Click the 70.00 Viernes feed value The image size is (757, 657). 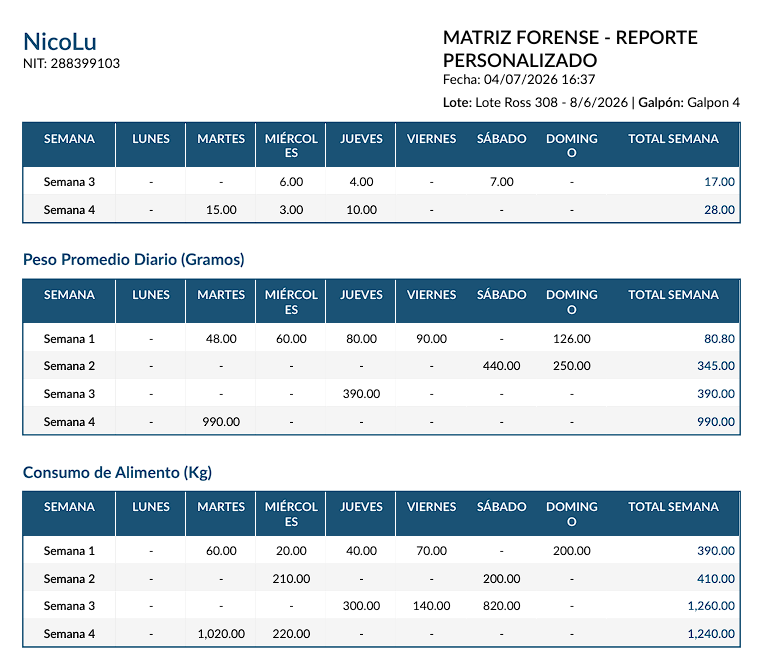432,551
